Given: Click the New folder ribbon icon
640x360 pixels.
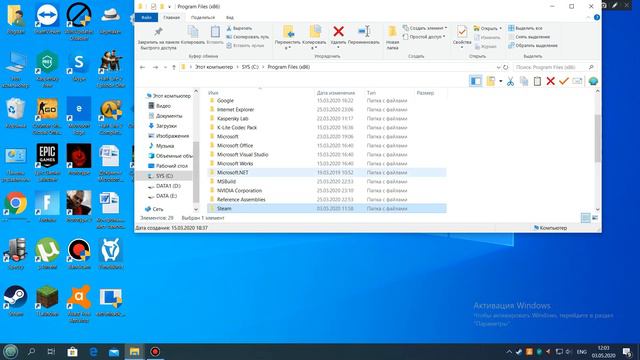Looking at the screenshot, I should click(392, 31).
